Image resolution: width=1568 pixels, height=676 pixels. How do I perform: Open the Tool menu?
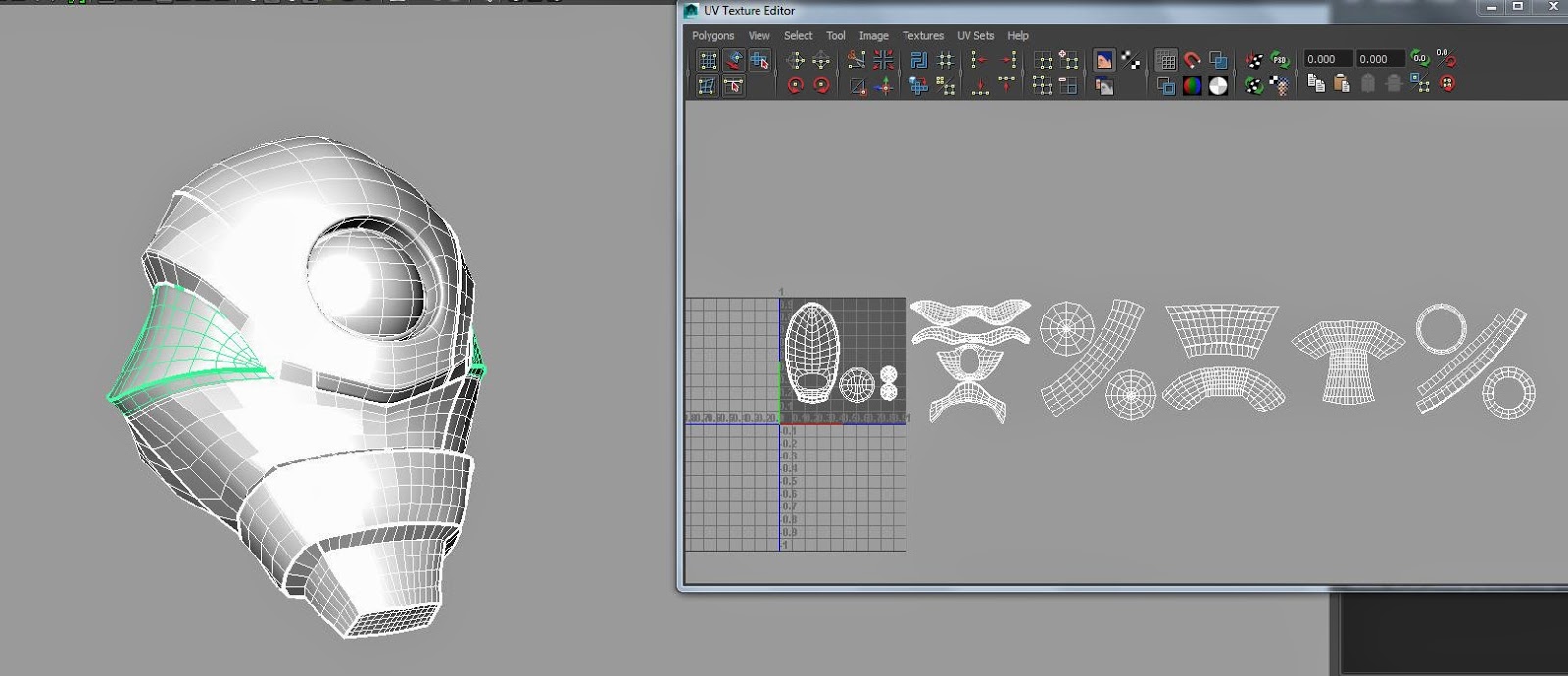tap(835, 36)
